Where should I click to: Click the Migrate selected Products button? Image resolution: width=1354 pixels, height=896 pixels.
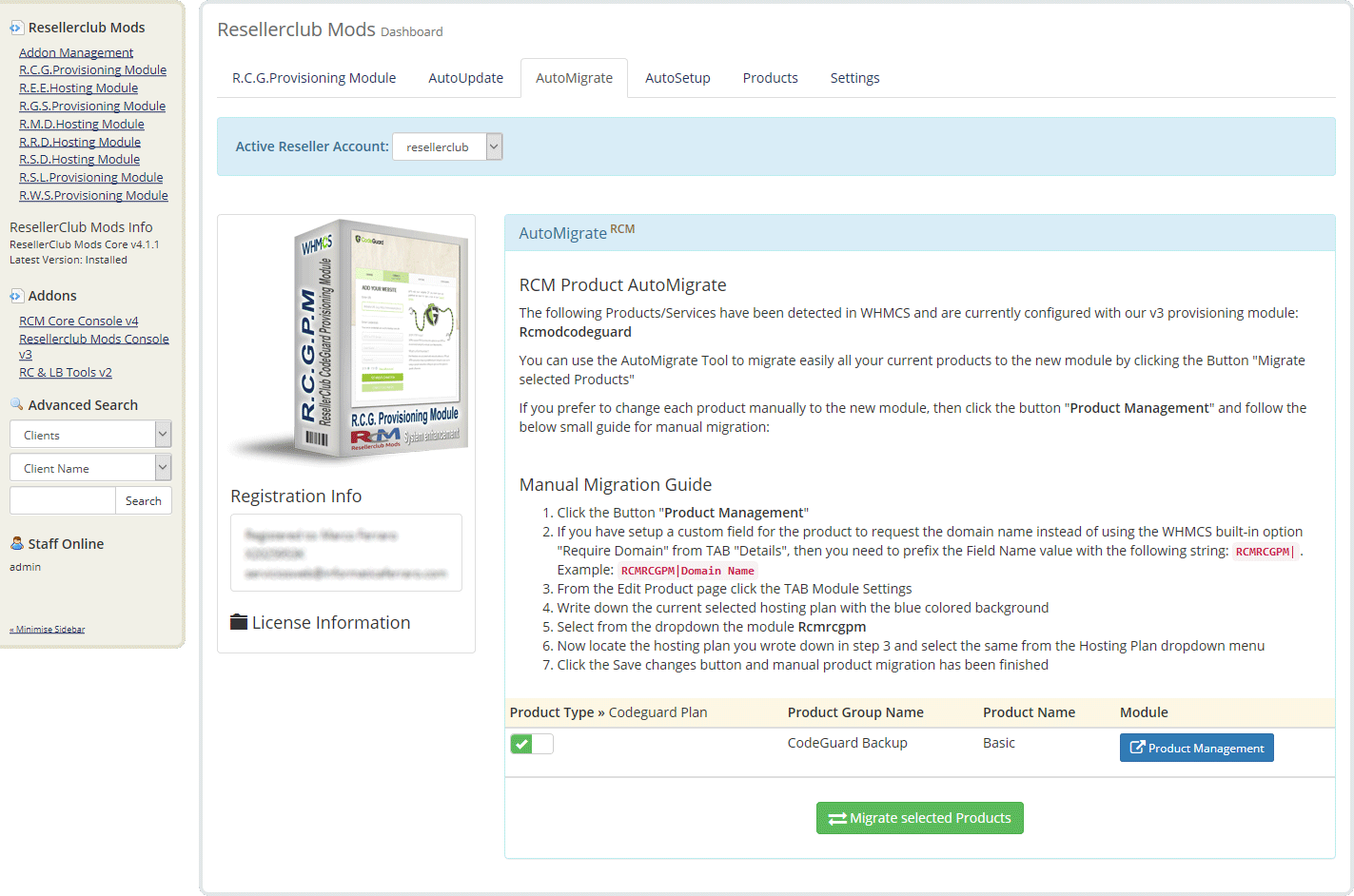tap(919, 818)
